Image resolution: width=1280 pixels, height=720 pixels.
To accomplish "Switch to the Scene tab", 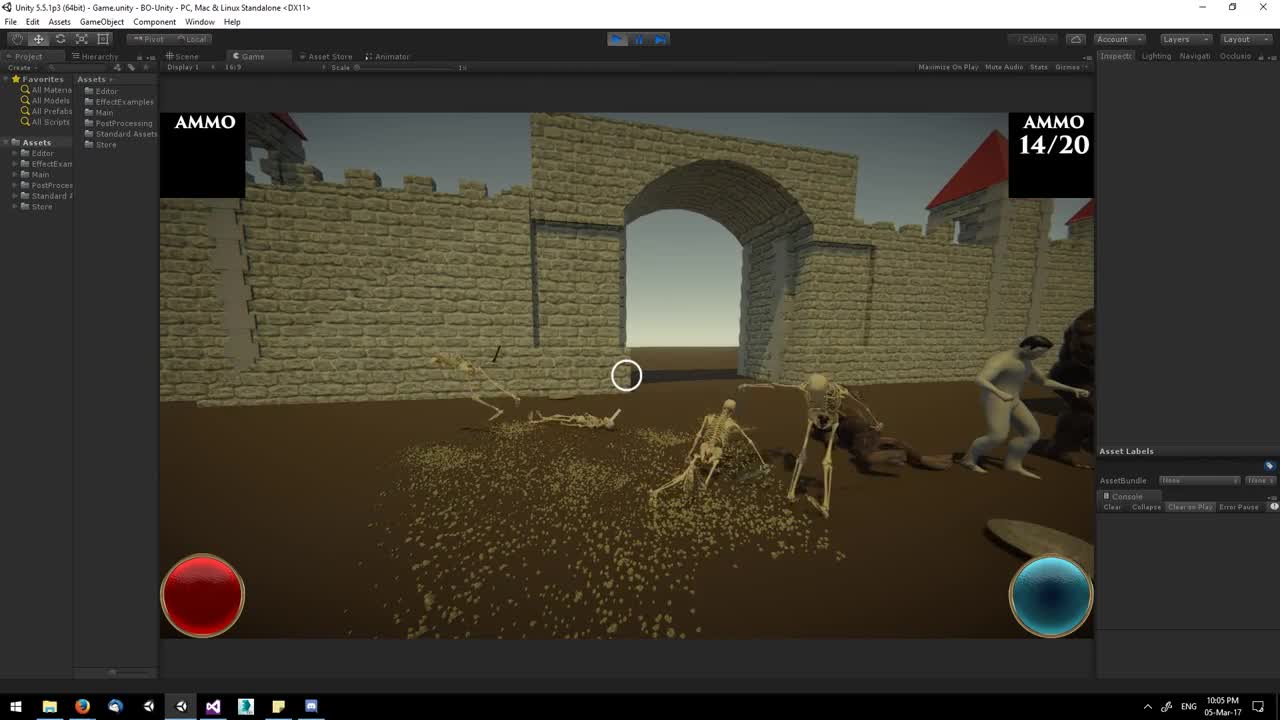I will pos(183,56).
